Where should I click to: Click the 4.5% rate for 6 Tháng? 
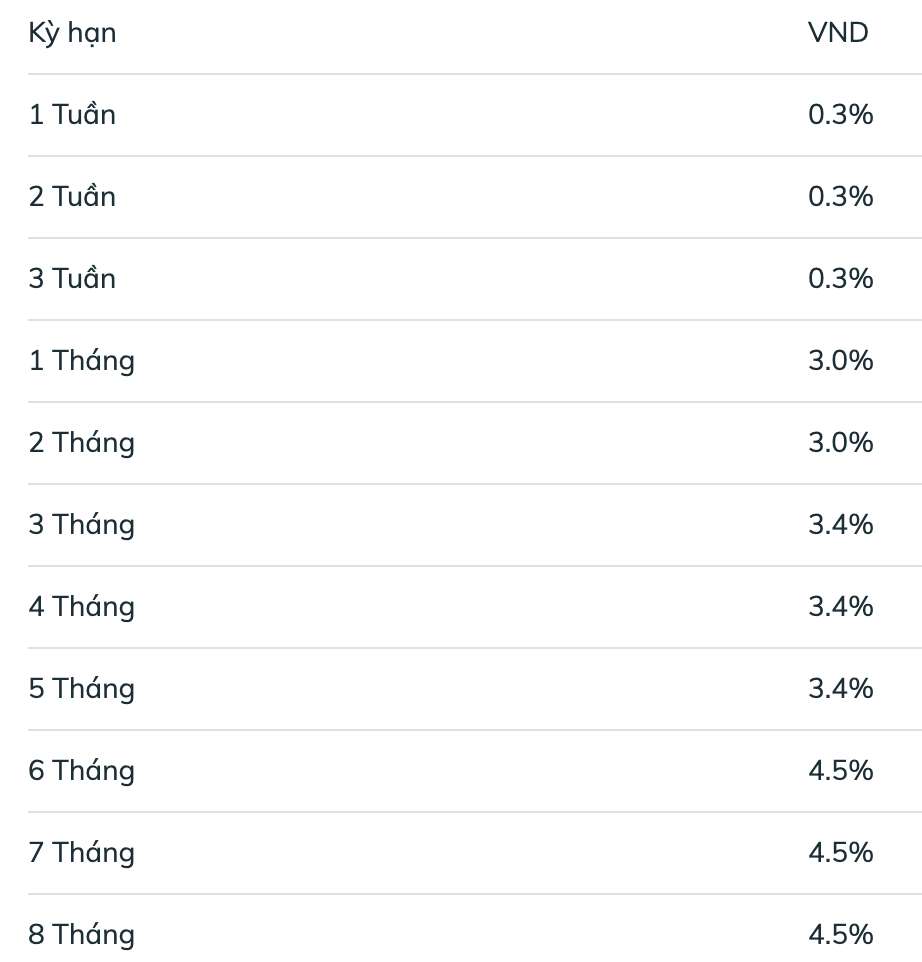[840, 771]
